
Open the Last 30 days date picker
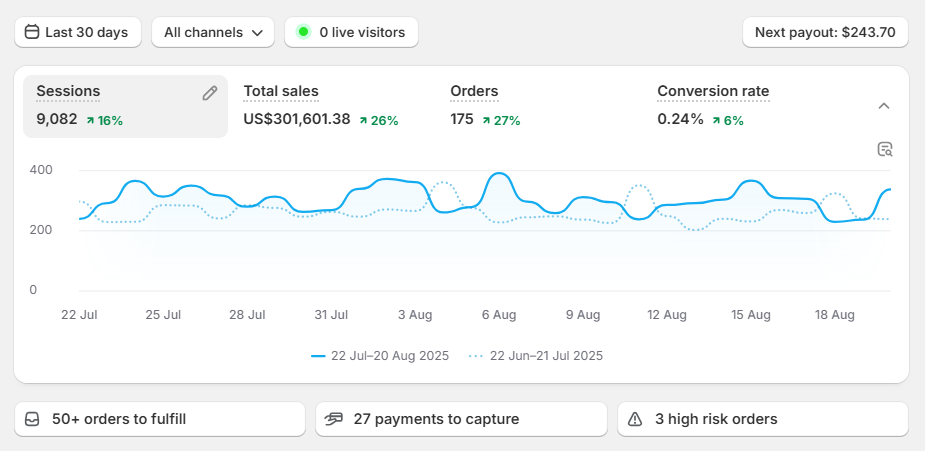click(78, 32)
